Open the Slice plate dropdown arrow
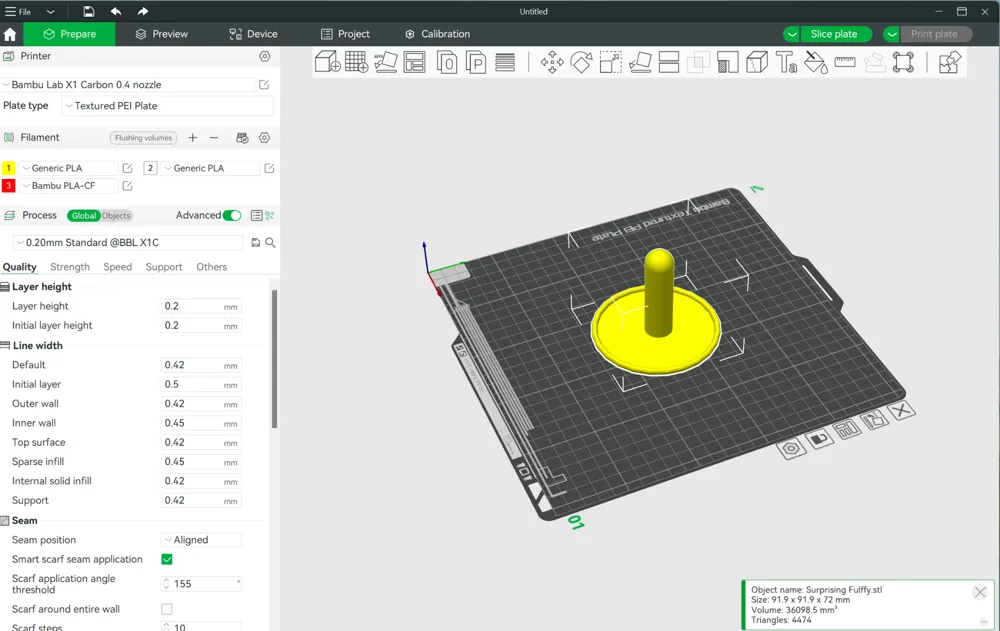The height and width of the screenshot is (631, 1000). 791,34
